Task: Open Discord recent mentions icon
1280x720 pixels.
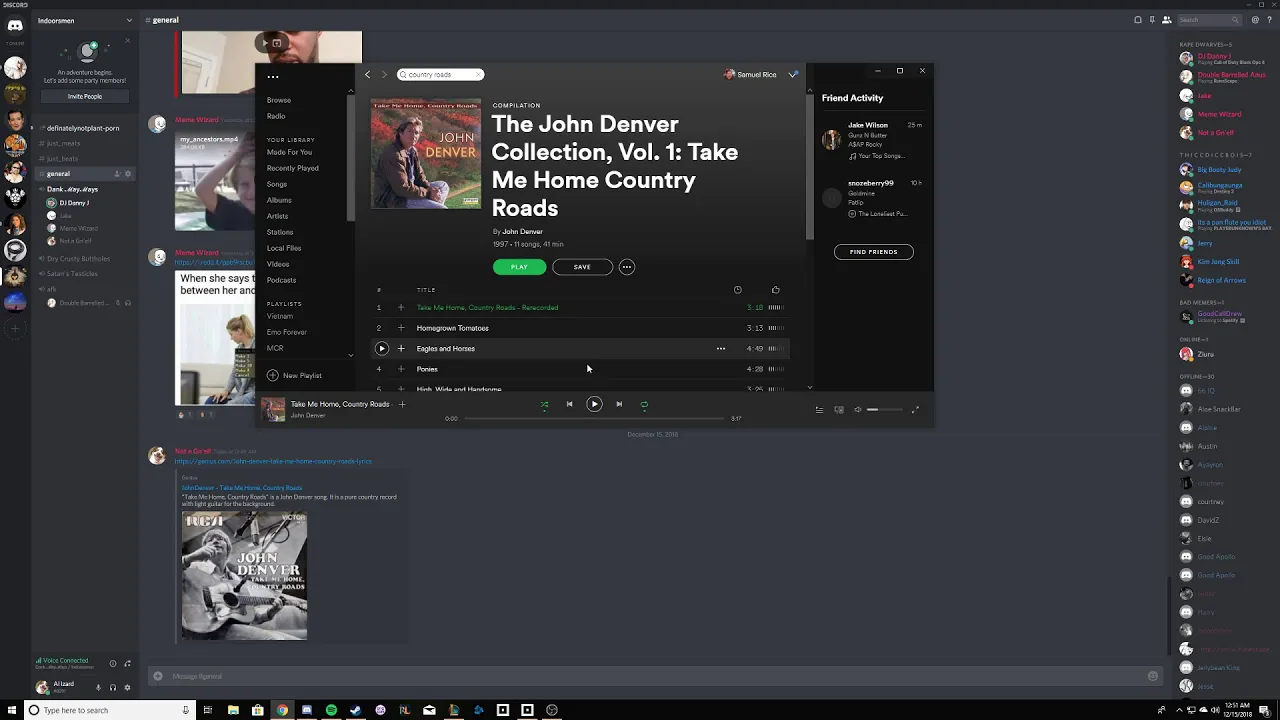Action: 1255,20
